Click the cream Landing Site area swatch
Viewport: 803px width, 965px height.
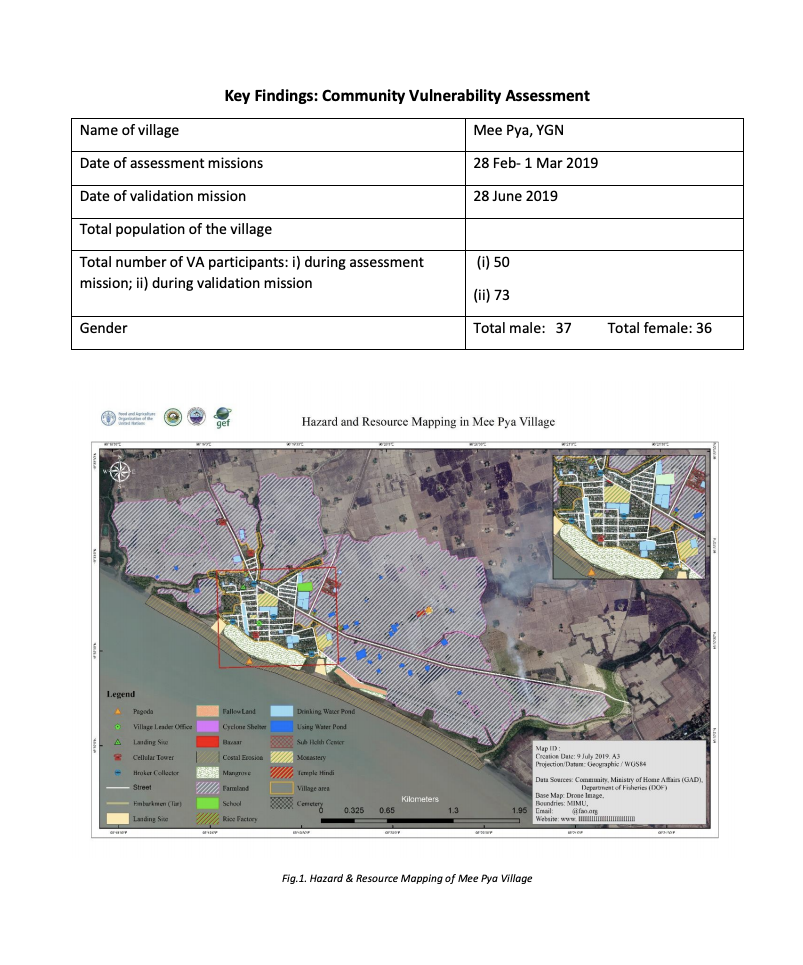(118, 819)
